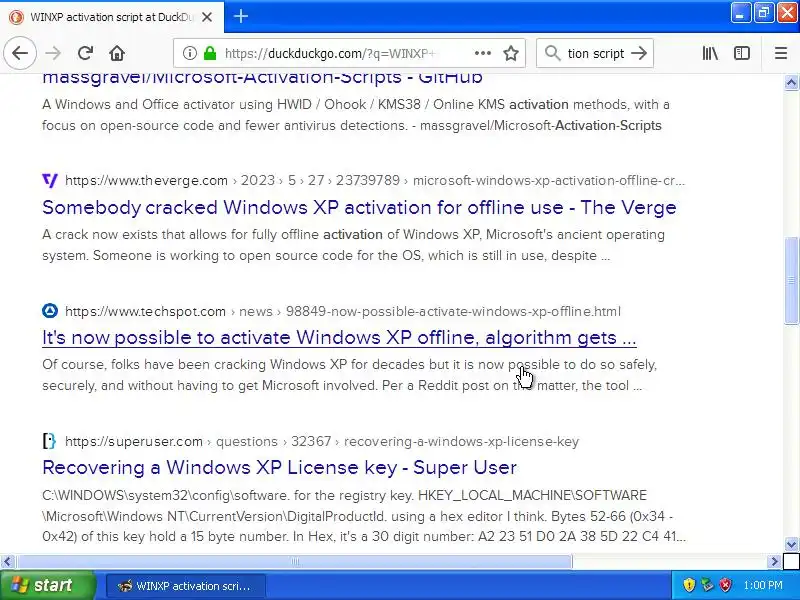The height and width of the screenshot is (600, 800).
Task: Click the Super User favicon in results
Action: [49, 441]
